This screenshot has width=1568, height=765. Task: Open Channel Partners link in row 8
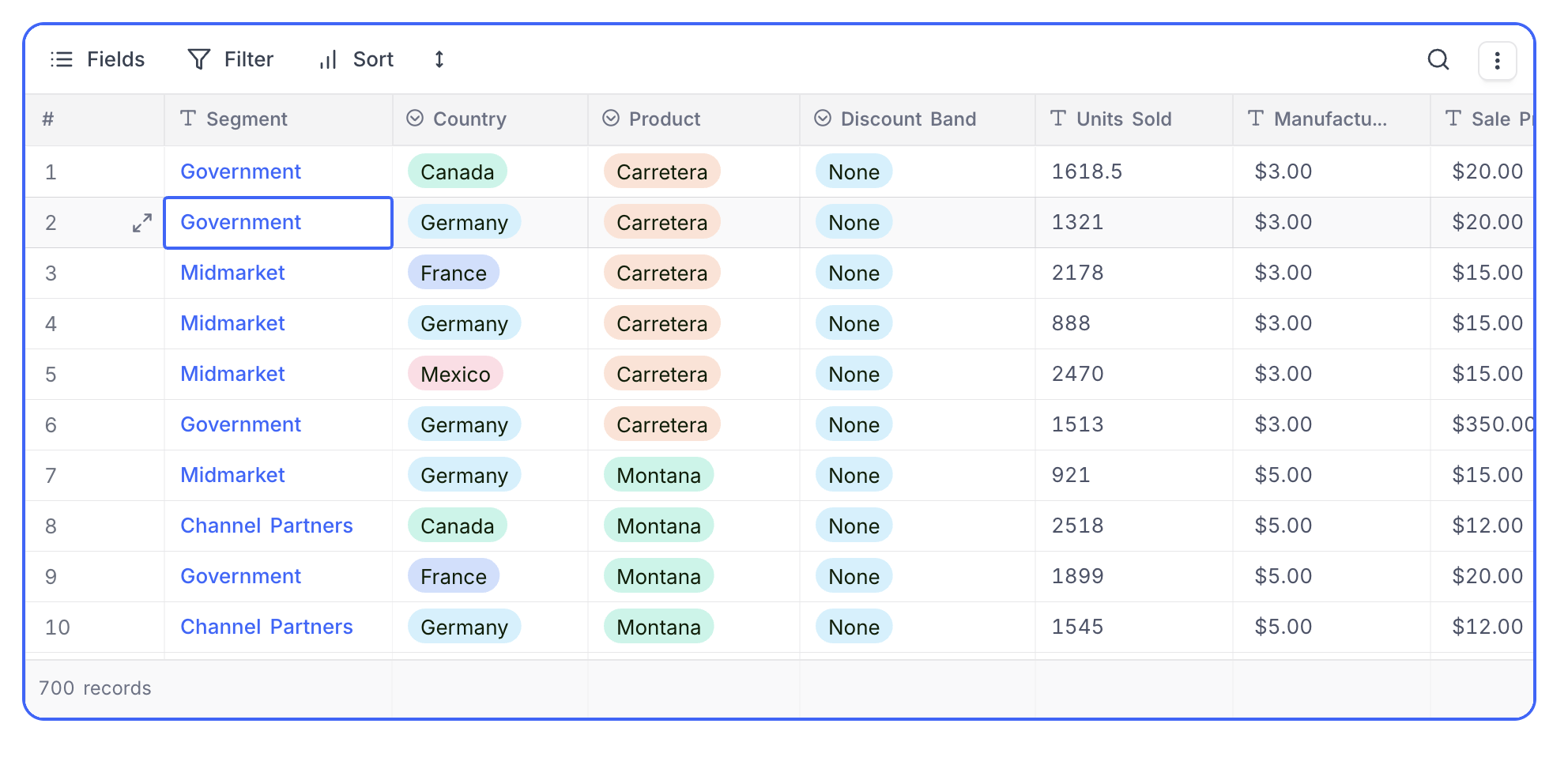[266, 526]
